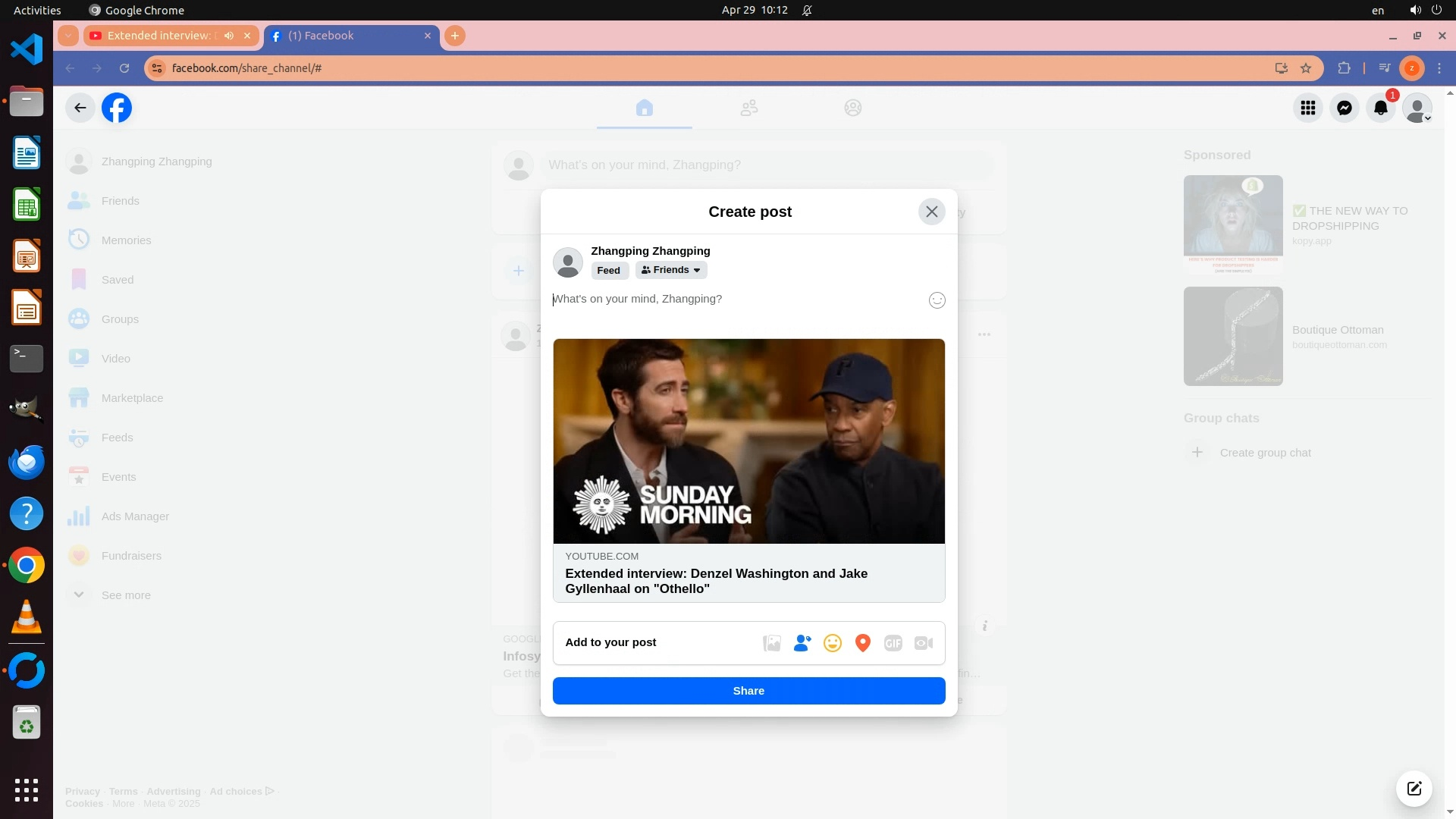Screen dimensions: 1456x819
Task: Open notifications bell icon
Action: click(1380, 108)
